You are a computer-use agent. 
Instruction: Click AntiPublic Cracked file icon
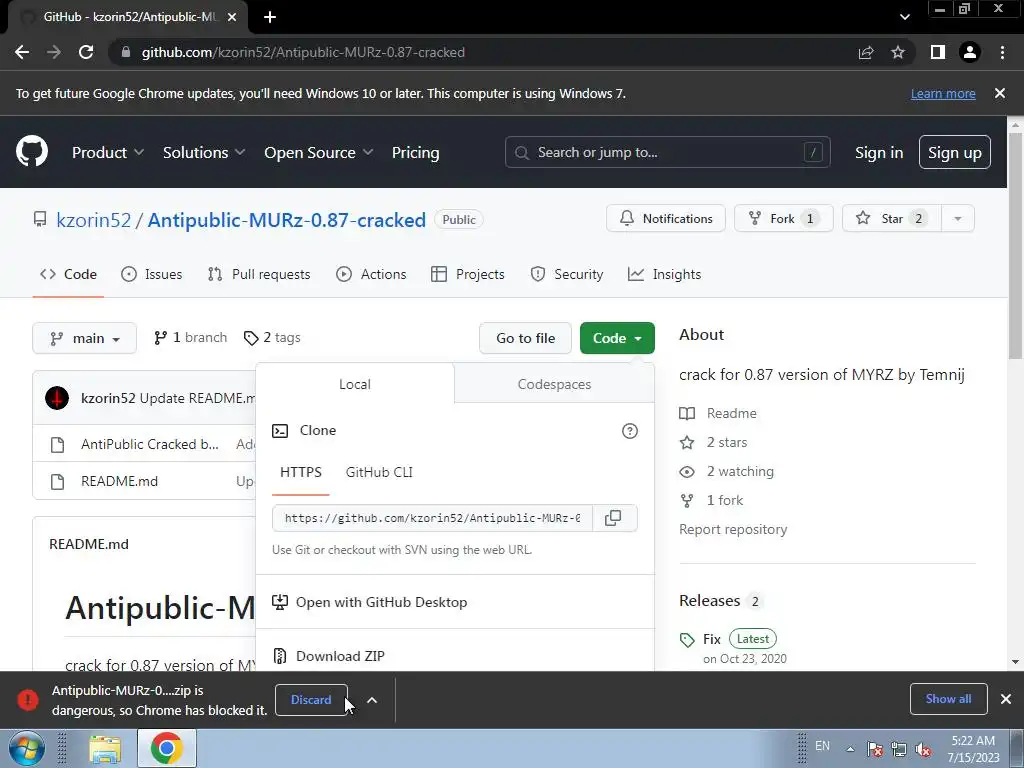pyautogui.click(x=57, y=445)
